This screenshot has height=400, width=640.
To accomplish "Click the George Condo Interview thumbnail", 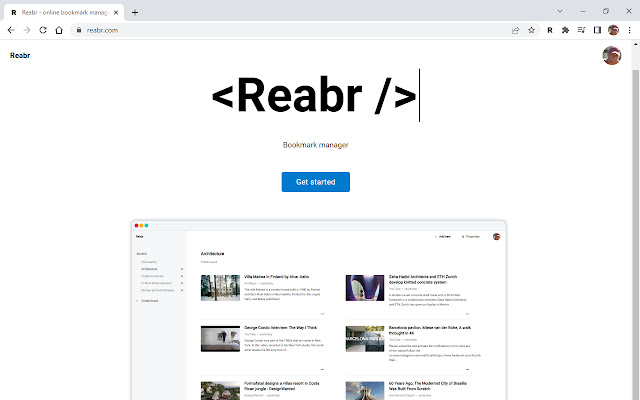I will (x=220, y=339).
